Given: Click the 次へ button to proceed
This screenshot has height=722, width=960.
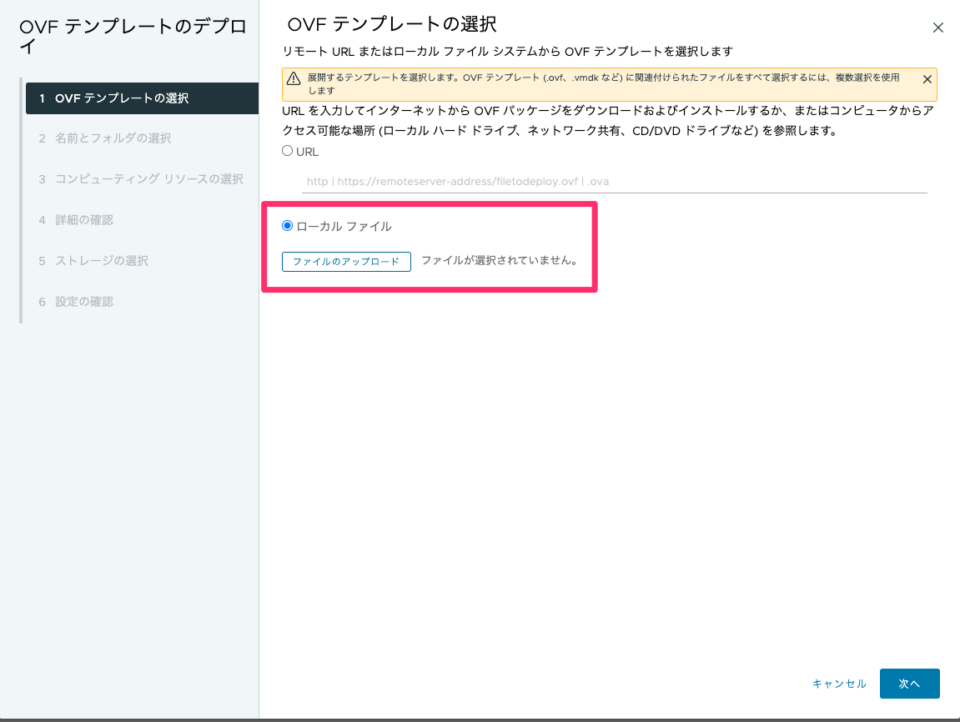Looking at the screenshot, I should [x=909, y=683].
